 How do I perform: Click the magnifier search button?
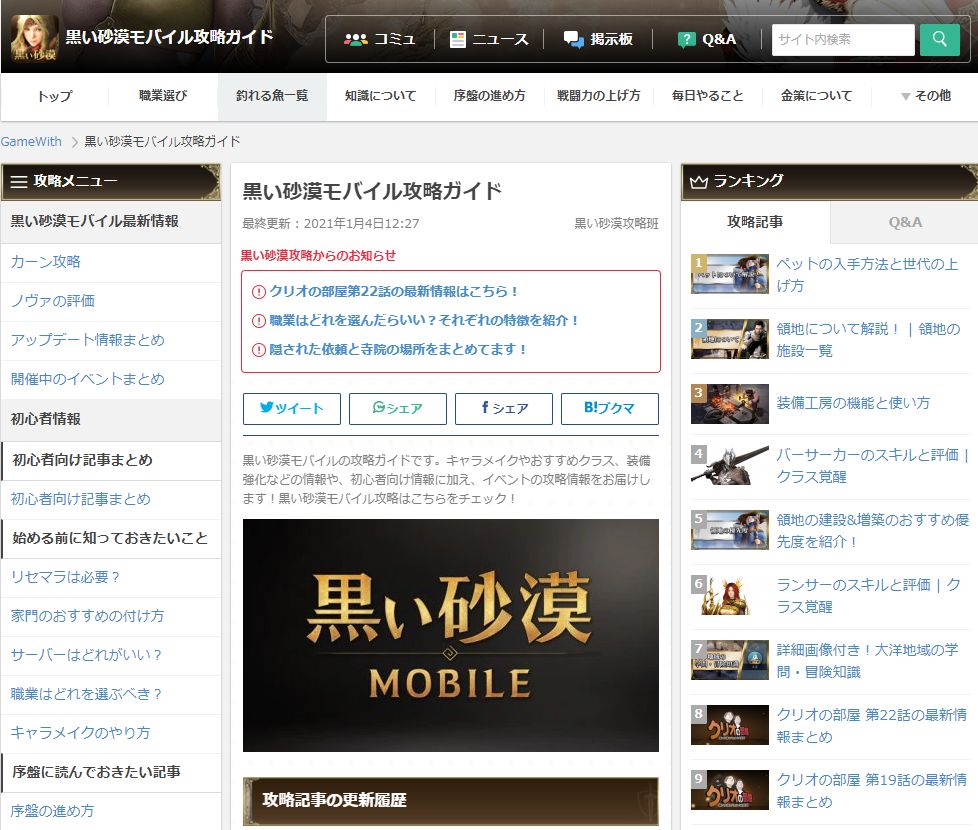coord(939,40)
